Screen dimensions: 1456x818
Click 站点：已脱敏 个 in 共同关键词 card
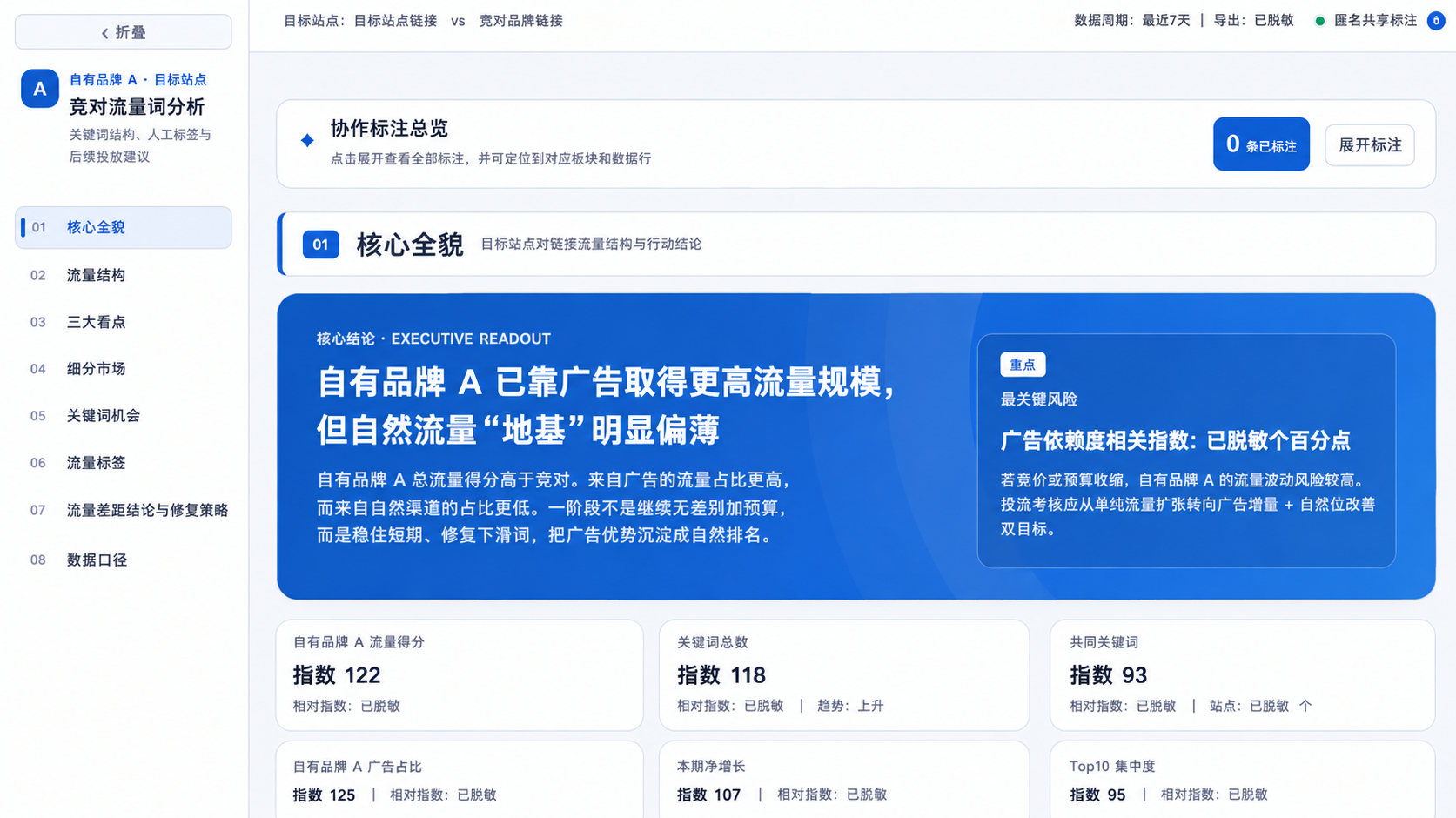click(x=1260, y=706)
